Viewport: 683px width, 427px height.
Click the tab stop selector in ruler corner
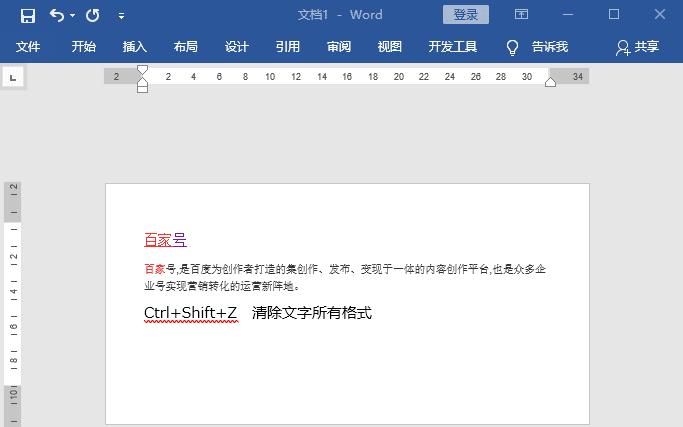13,78
